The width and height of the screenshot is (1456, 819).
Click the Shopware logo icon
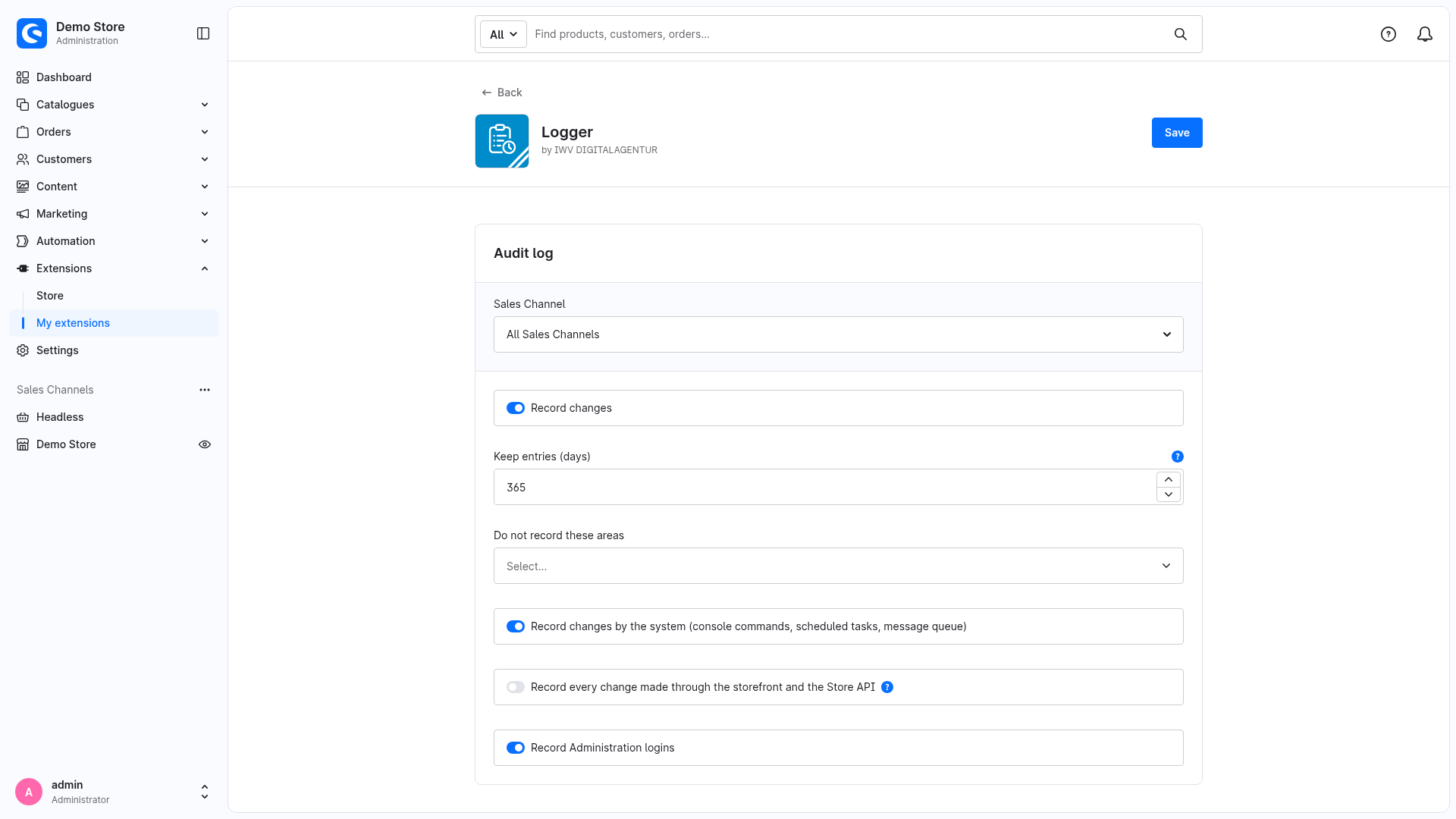(x=32, y=33)
